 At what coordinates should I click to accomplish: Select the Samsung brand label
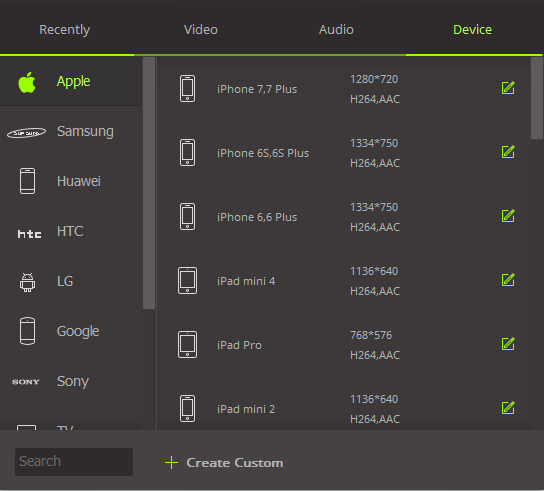click(85, 131)
